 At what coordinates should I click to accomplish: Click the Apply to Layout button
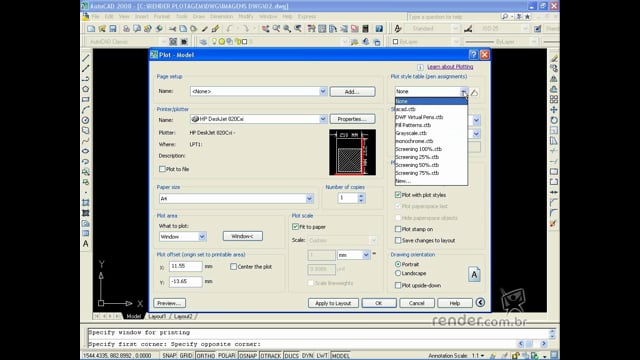tap(333, 303)
